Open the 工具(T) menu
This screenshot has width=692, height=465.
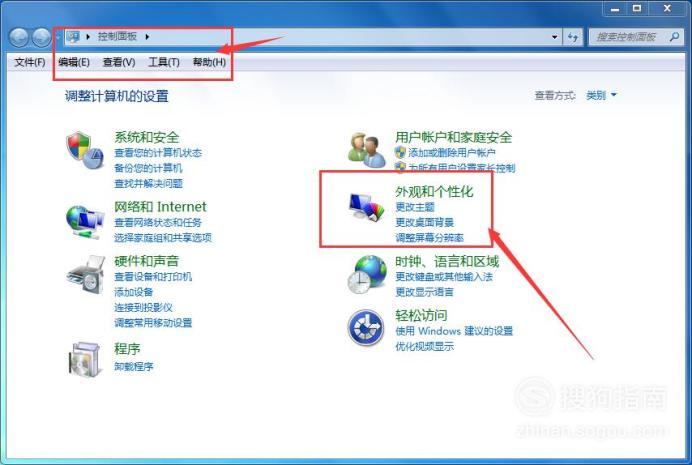point(164,62)
